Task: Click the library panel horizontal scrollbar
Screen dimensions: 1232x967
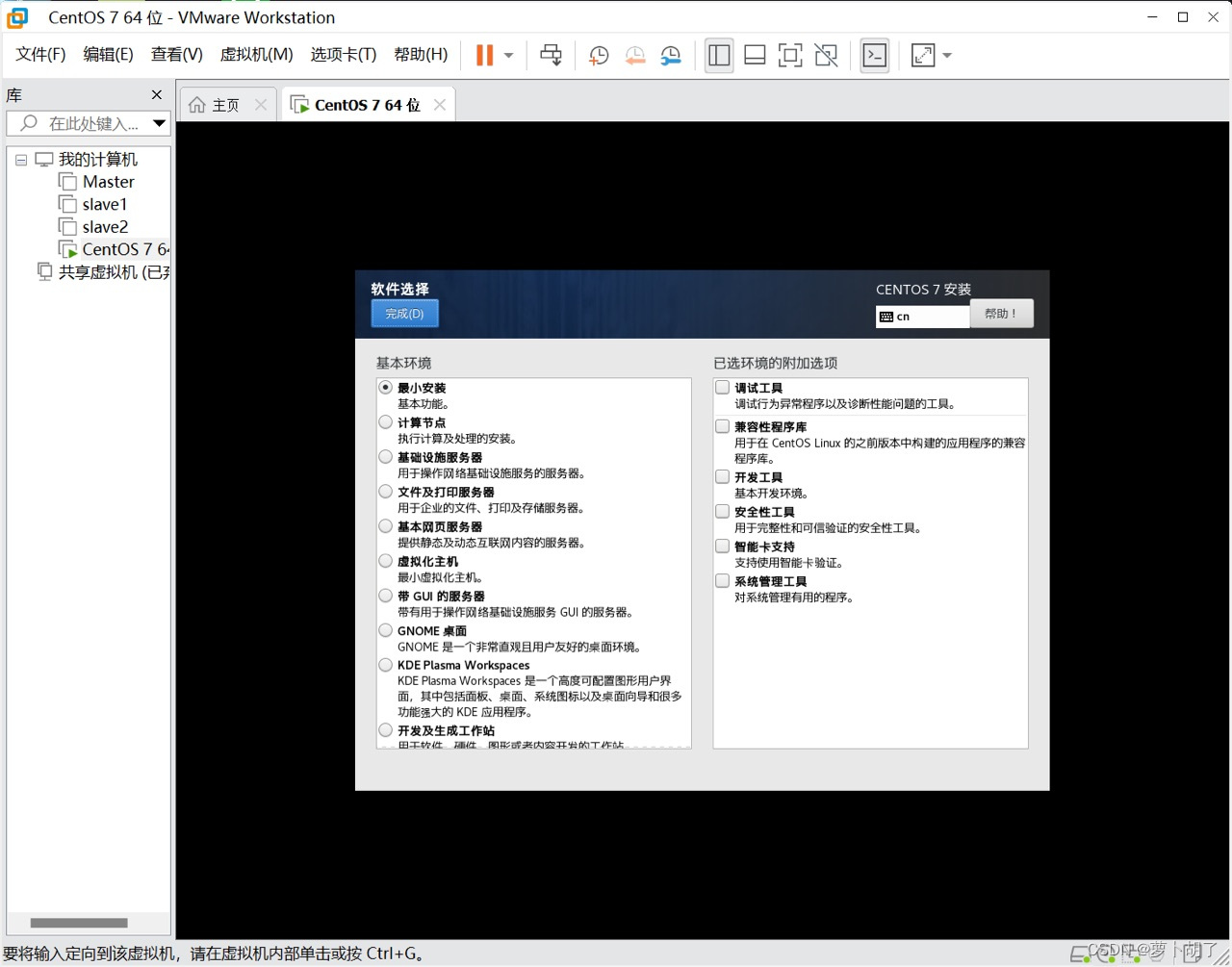Action: click(x=79, y=923)
